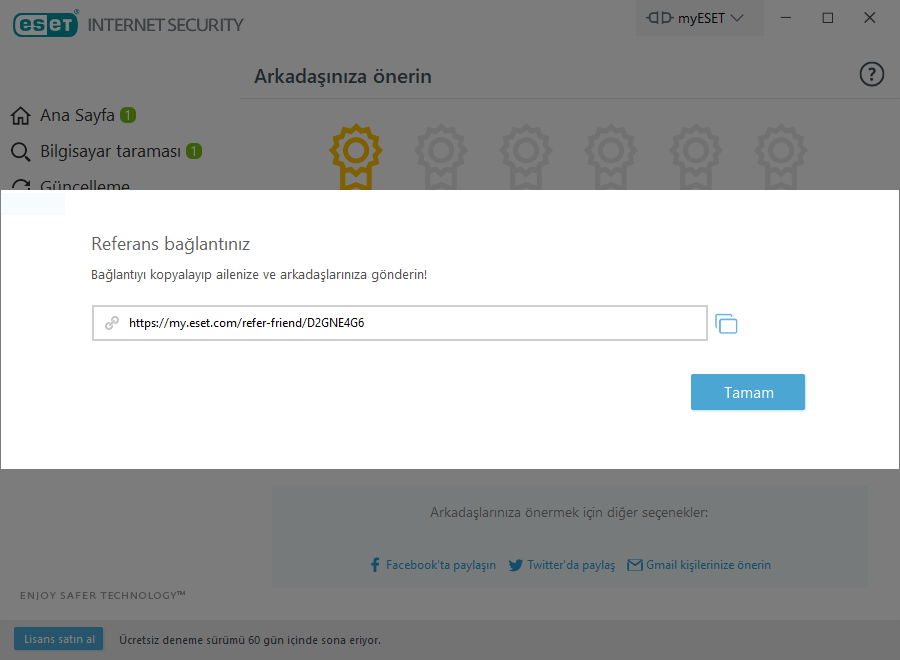Share via Facebook'ta paylaşın link
Screen dimensions: 900x660
pyautogui.click(x=441, y=565)
